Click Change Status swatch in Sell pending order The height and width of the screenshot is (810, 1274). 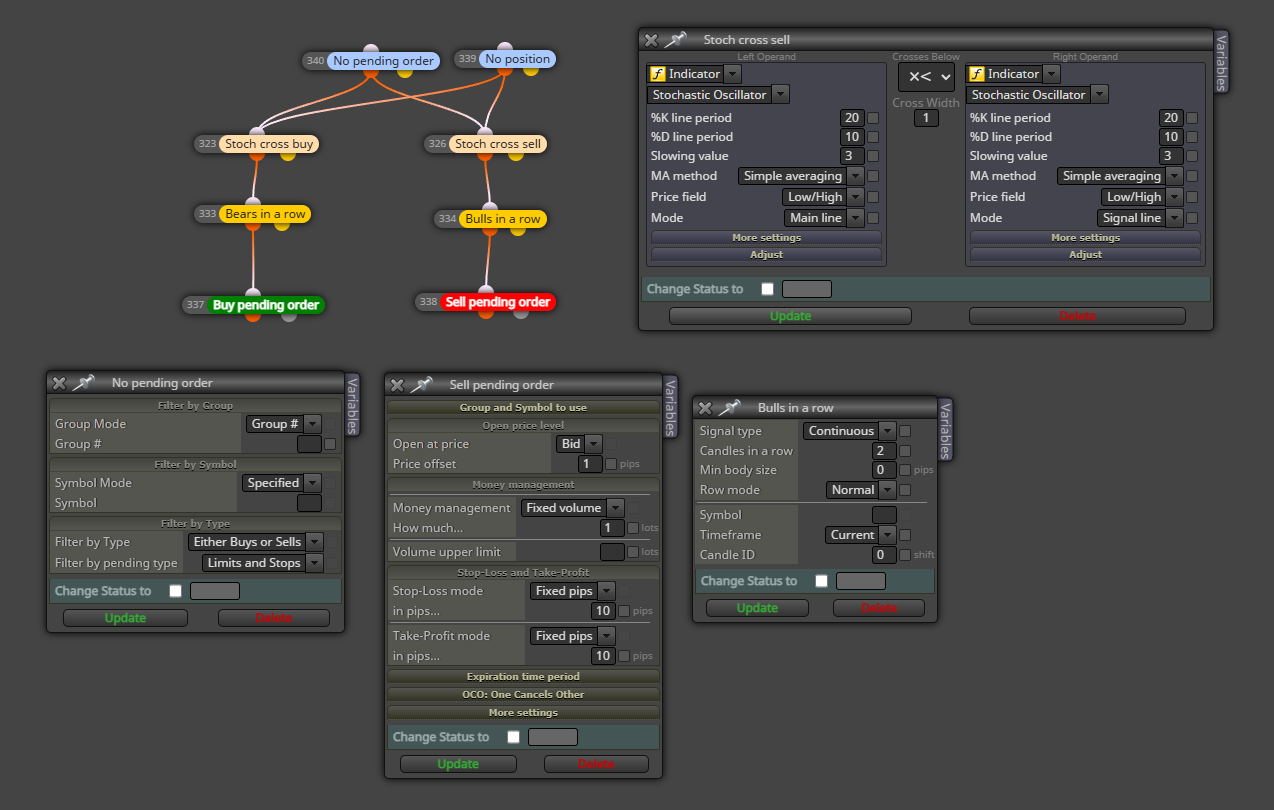(x=552, y=737)
